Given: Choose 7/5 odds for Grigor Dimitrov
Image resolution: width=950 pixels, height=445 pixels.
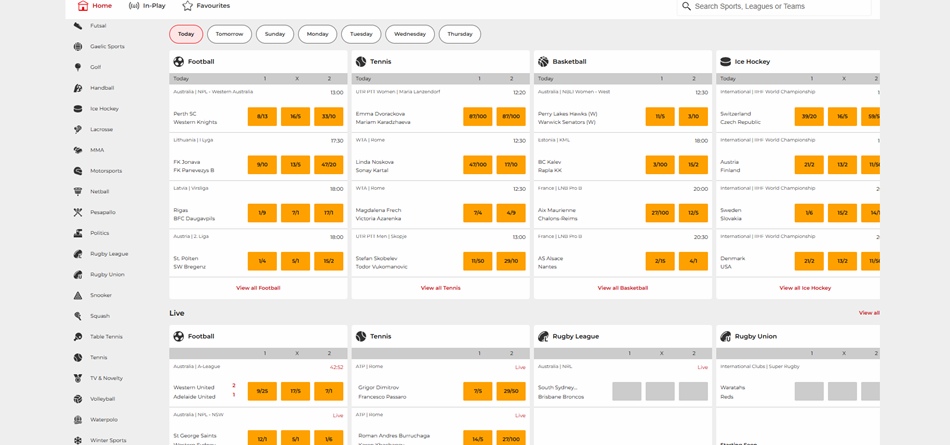Looking at the screenshot, I should [x=477, y=391].
